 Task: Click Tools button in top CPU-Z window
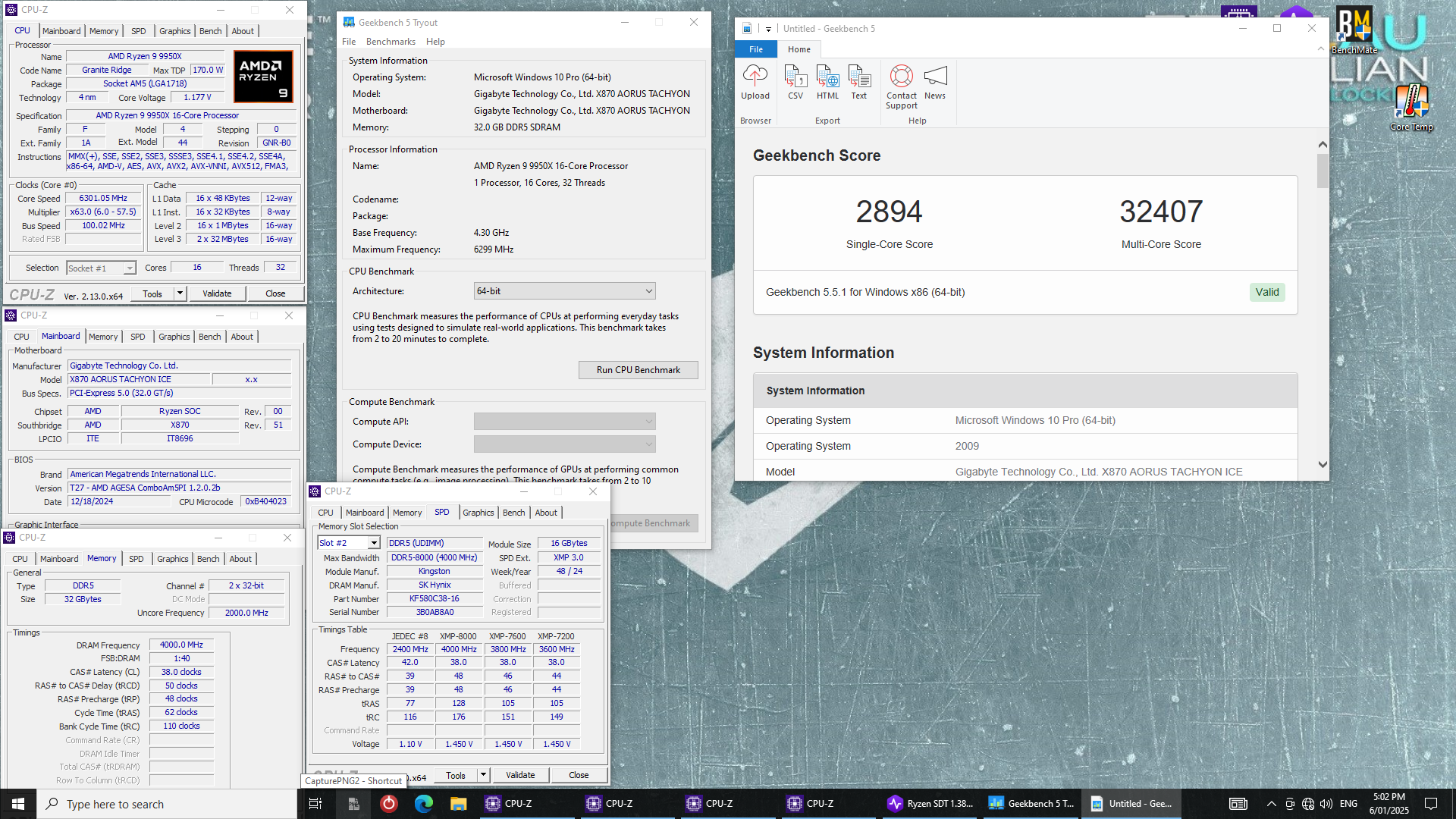[152, 293]
